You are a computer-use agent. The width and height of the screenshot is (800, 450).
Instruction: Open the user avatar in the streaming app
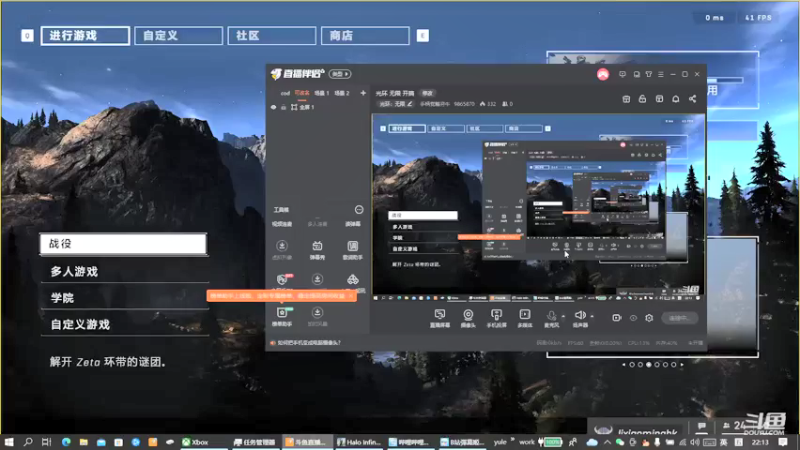coord(603,74)
